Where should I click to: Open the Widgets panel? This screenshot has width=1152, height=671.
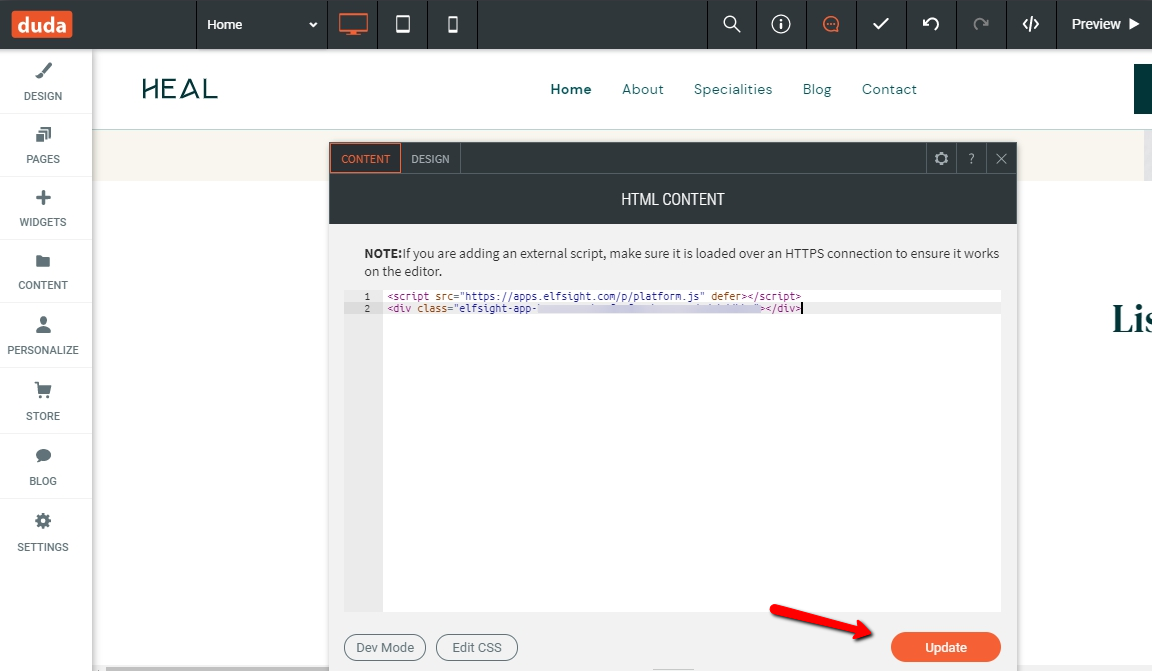click(x=43, y=208)
